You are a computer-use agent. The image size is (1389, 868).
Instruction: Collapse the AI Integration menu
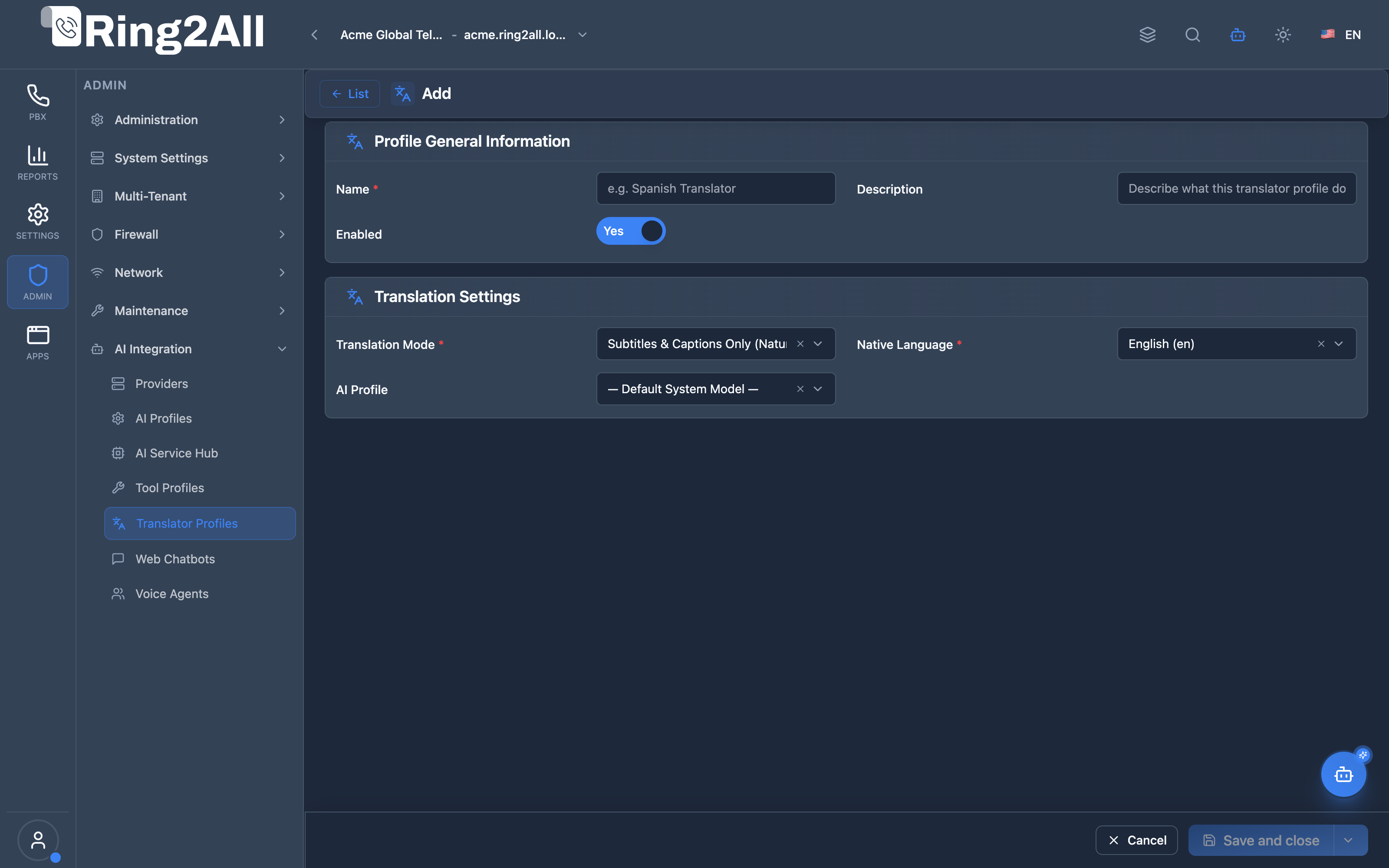click(x=189, y=349)
